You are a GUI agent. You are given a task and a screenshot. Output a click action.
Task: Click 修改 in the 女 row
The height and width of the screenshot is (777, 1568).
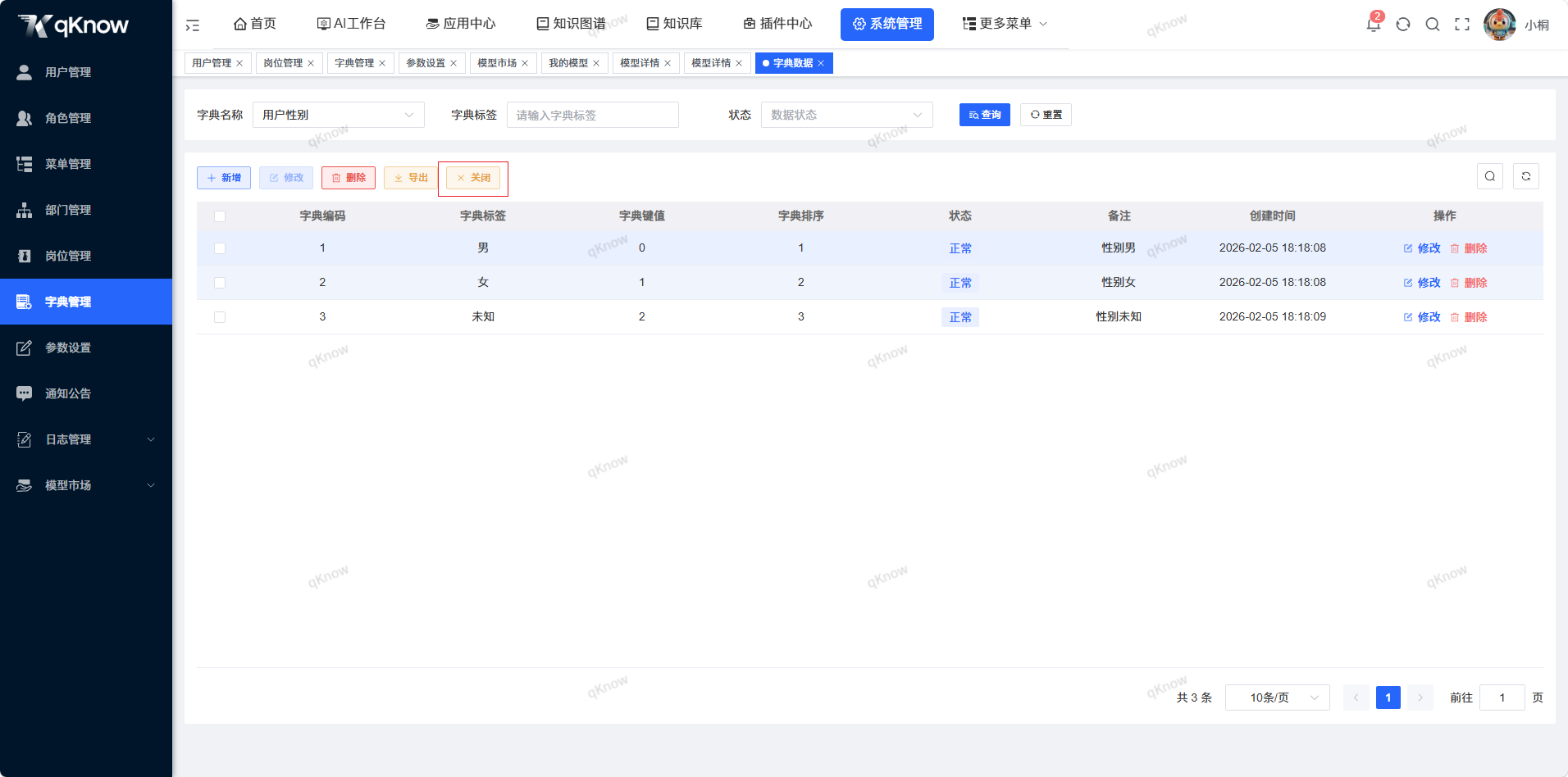click(1422, 283)
